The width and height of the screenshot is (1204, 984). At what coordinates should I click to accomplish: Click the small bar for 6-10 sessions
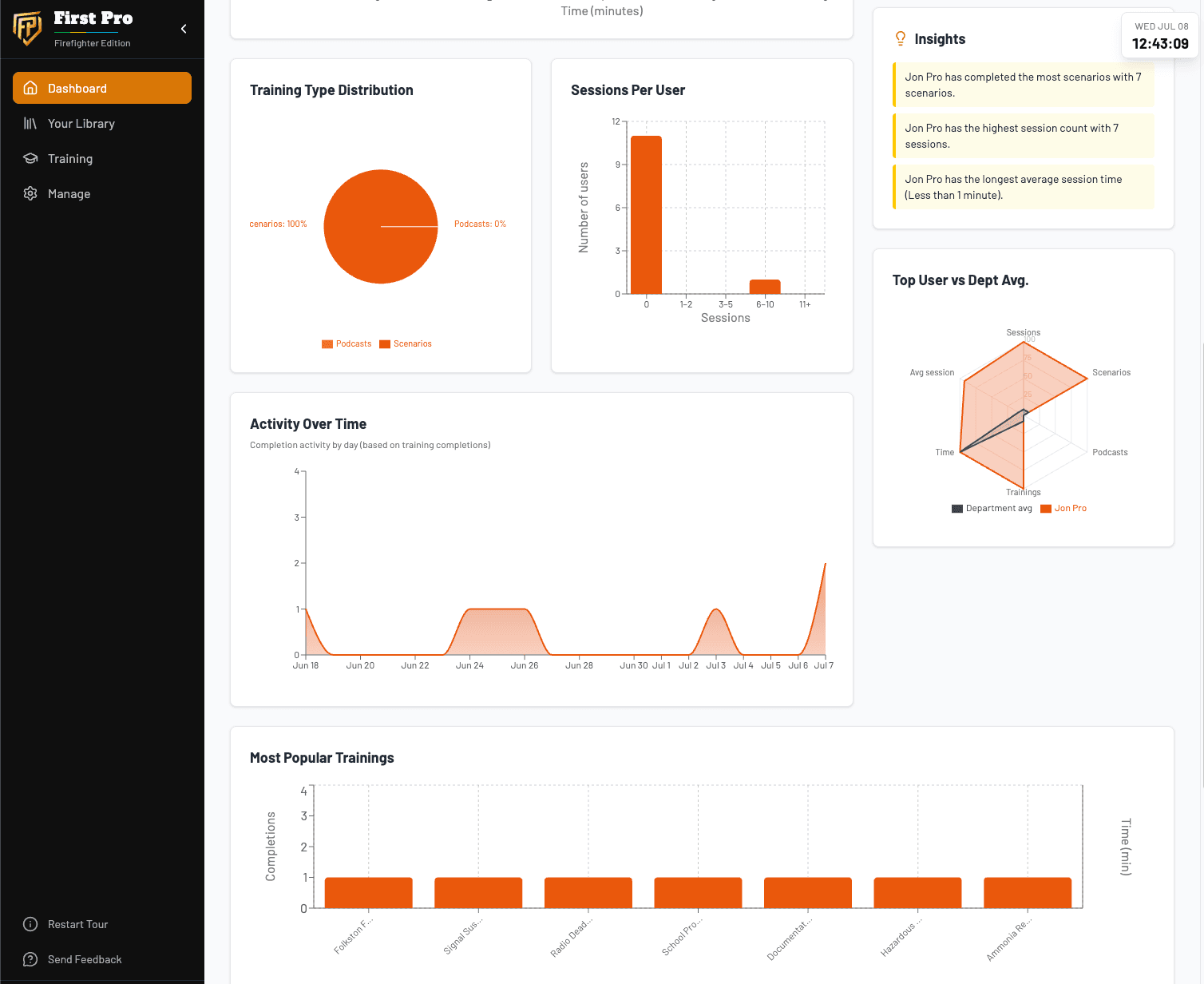(x=765, y=287)
